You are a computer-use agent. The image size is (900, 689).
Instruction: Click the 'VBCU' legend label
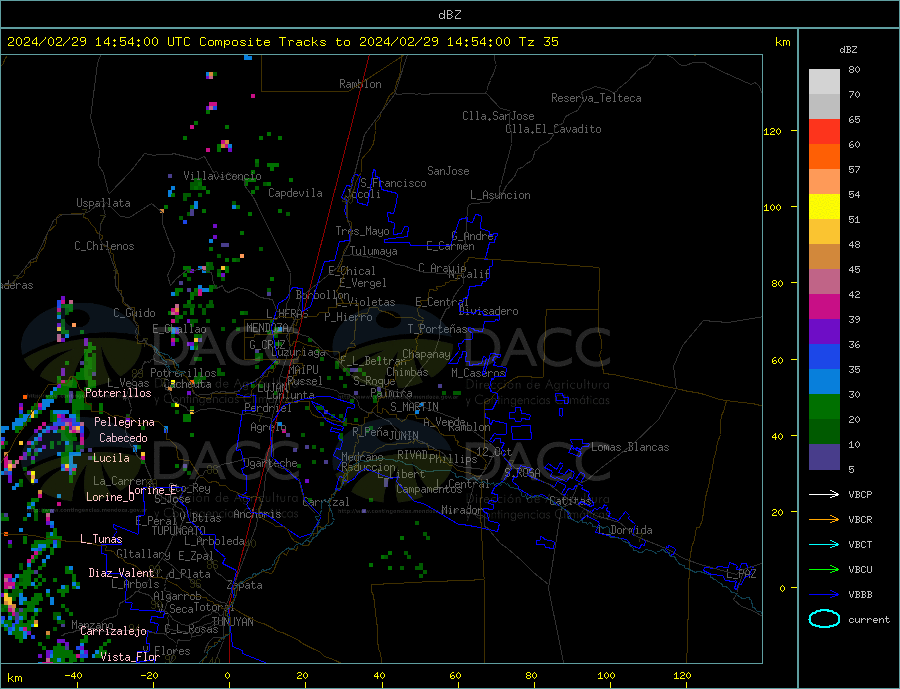point(860,570)
